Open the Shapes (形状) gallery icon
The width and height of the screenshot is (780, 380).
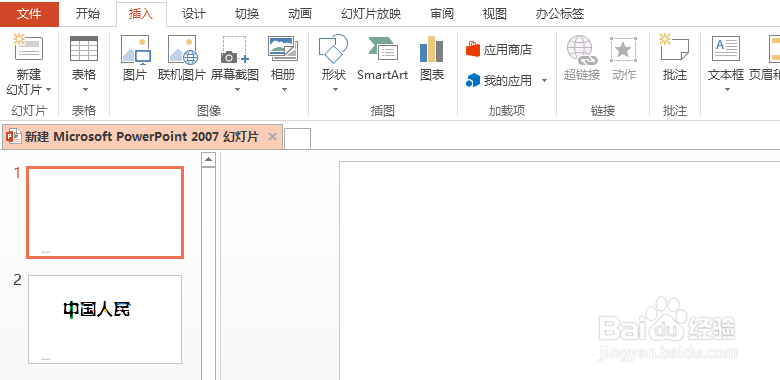(333, 48)
